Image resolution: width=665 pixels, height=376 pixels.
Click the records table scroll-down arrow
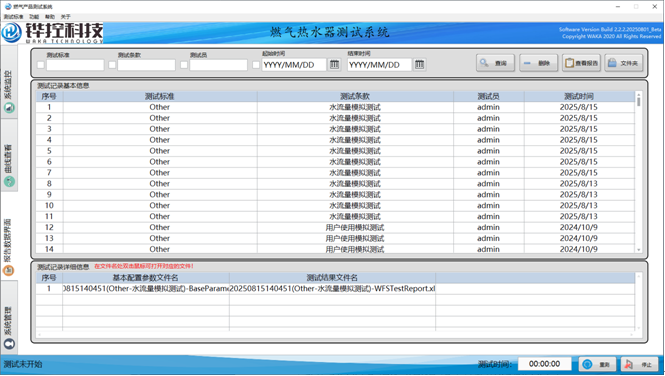pos(639,250)
